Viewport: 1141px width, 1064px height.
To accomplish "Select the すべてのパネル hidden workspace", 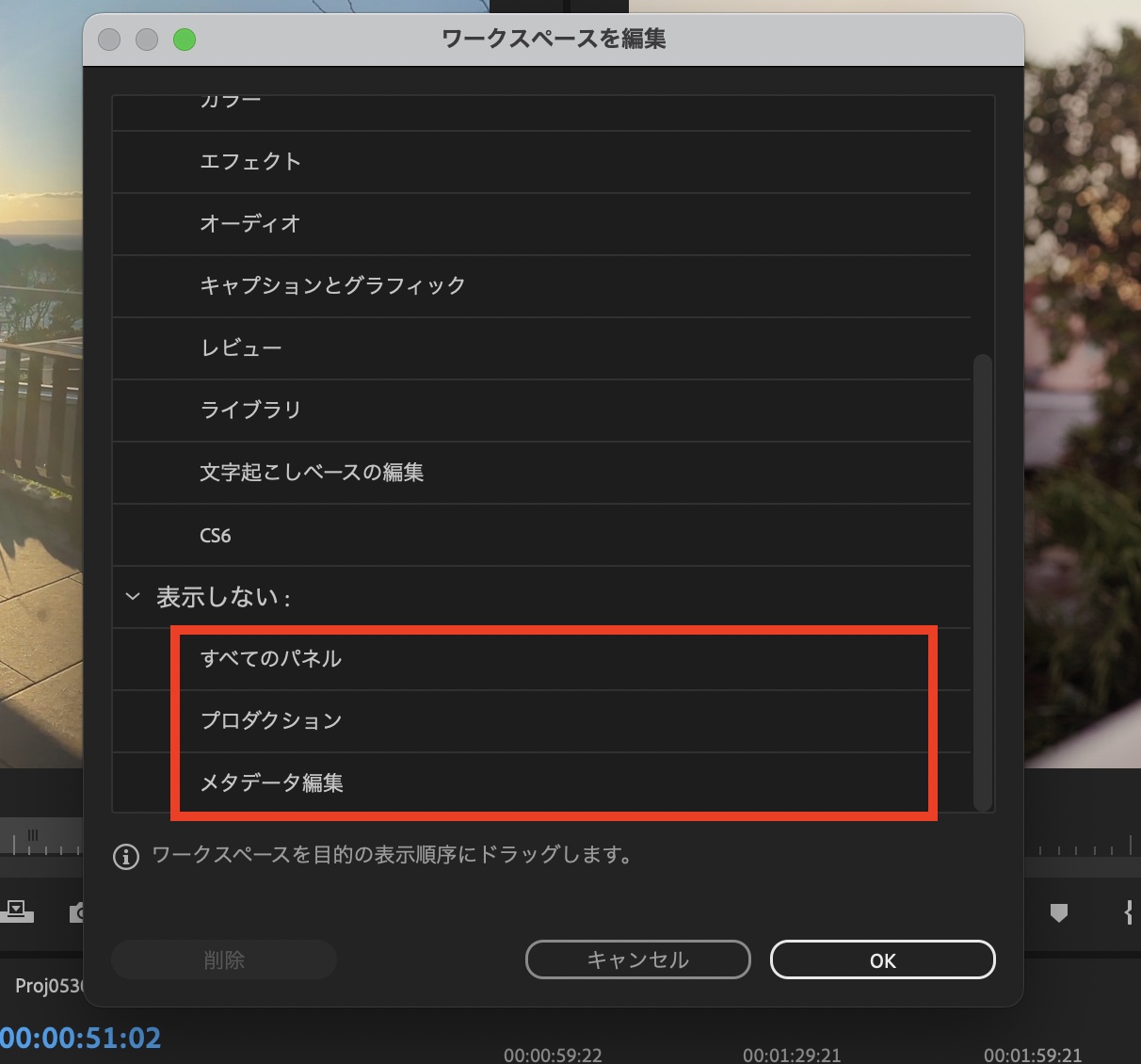I will pos(541,659).
